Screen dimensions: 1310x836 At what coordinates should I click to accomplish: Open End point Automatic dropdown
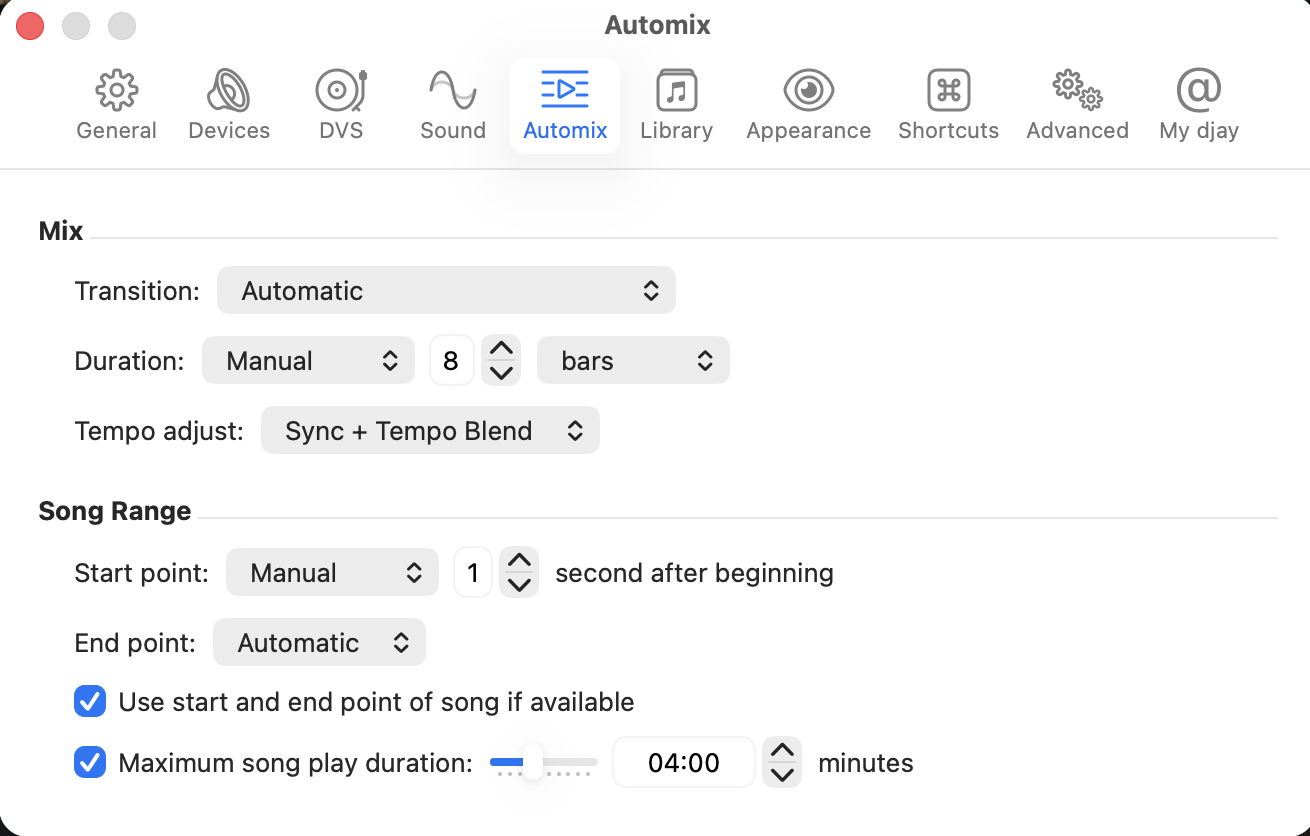[x=319, y=643]
